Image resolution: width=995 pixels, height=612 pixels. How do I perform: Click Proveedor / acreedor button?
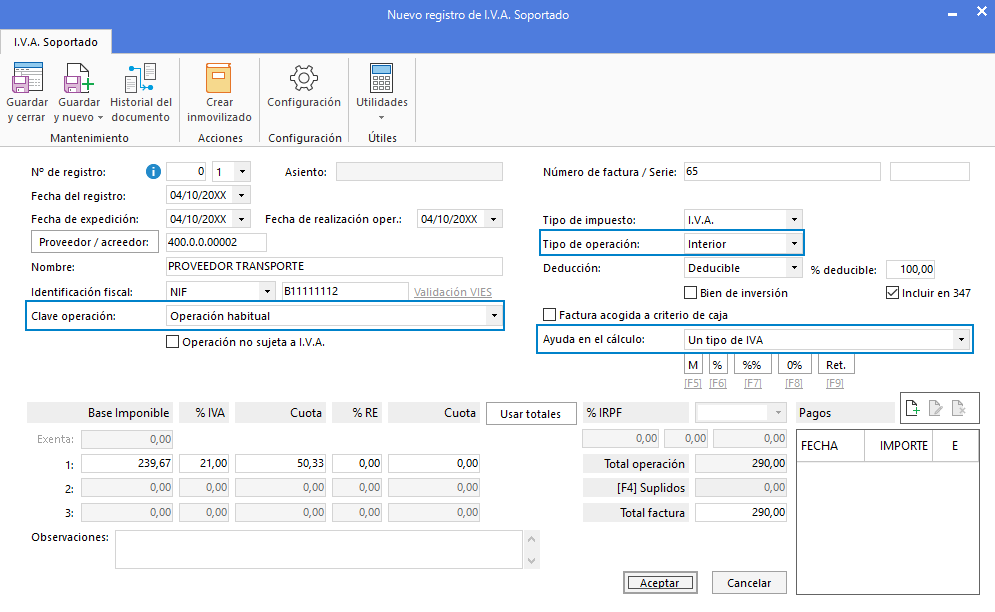(95, 242)
